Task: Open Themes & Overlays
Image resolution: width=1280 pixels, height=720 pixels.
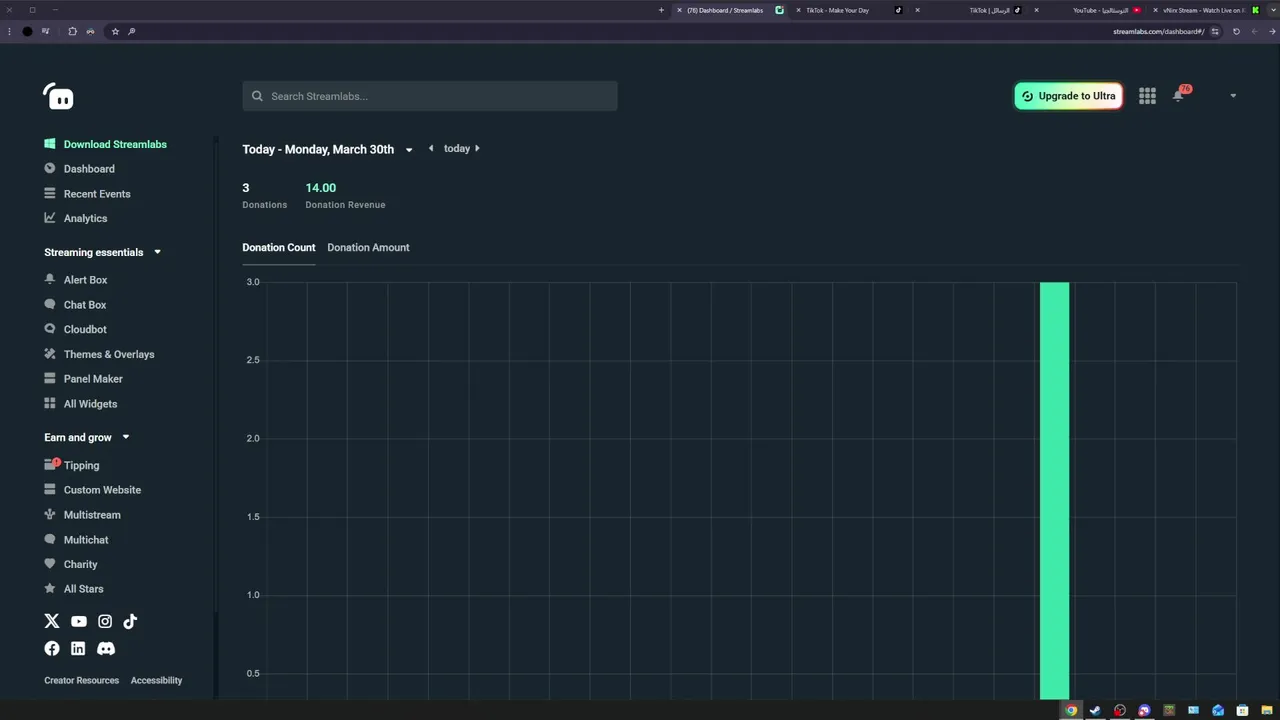Action: [x=109, y=354]
